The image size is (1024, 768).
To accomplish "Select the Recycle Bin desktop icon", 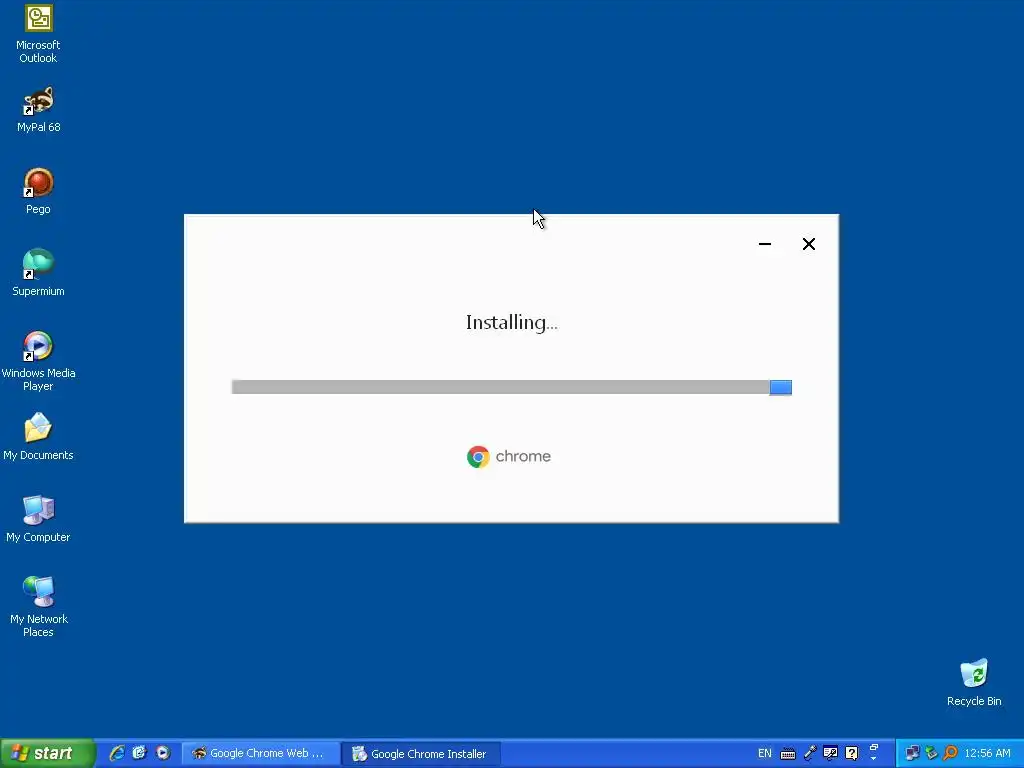I will point(974,683).
